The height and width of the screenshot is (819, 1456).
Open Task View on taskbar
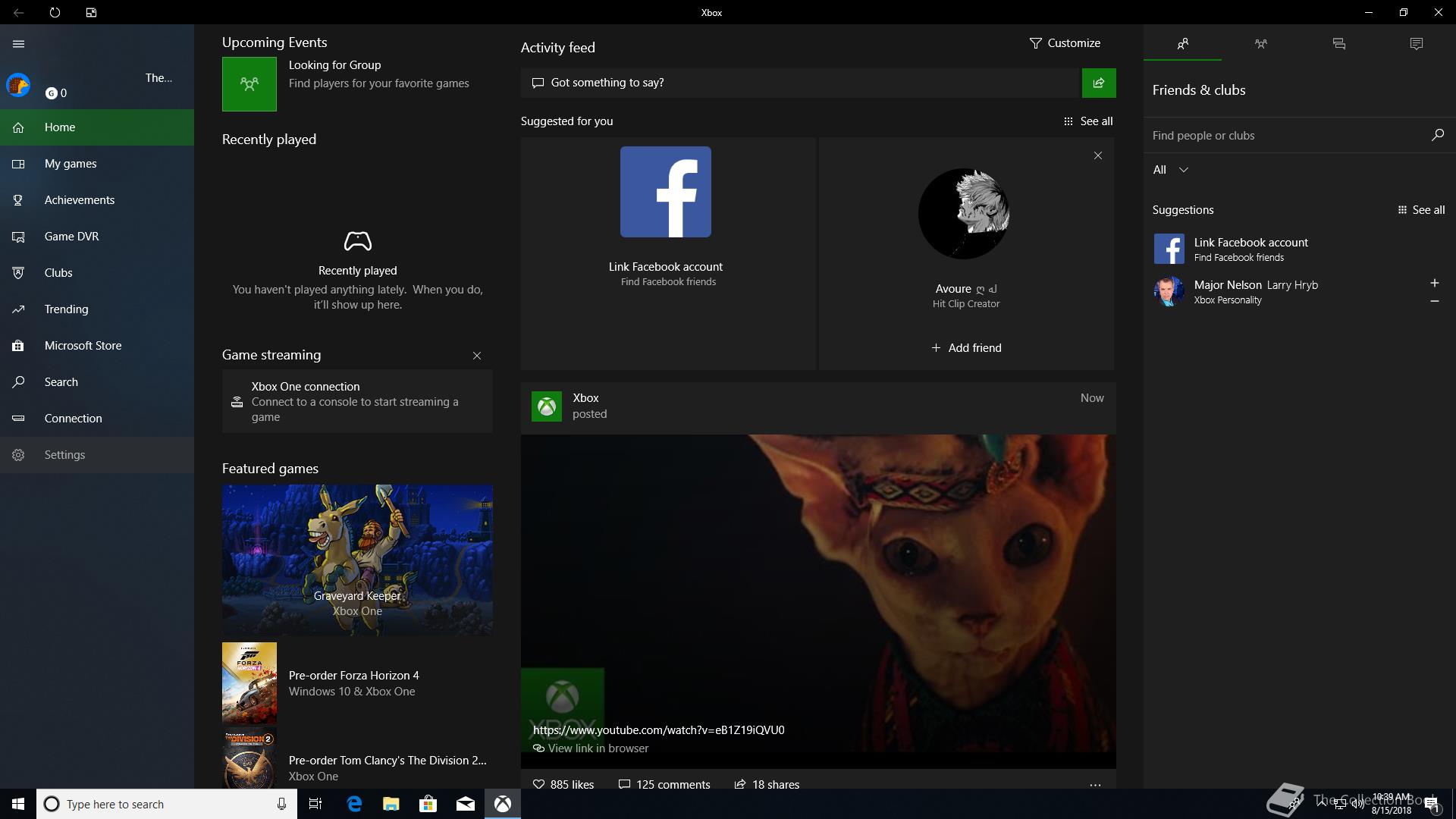[x=315, y=804]
